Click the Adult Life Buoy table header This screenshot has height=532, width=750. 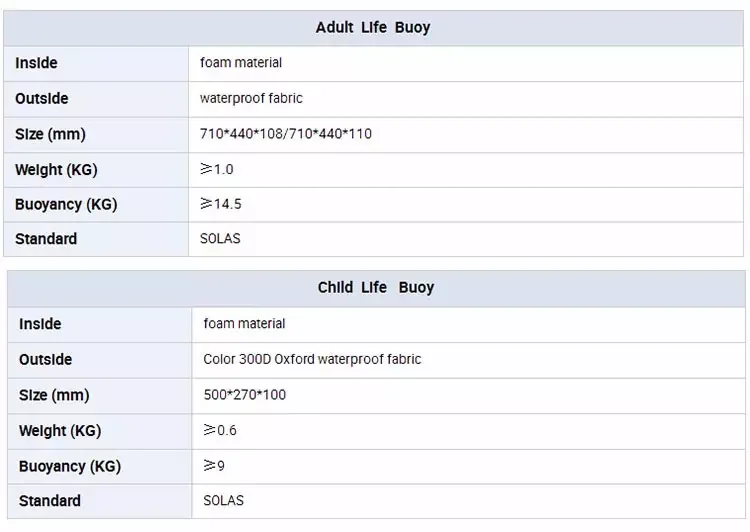coord(373,27)
